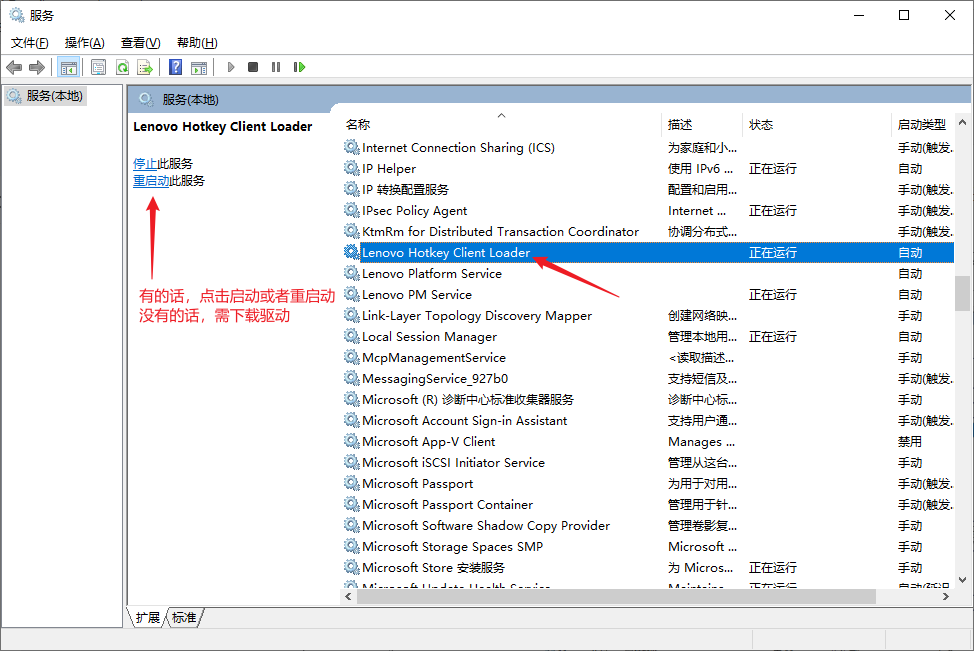Select Microsoft (R) 诊断中心标准收集器服务 row
This screenshot has width=974, height=651.
coord(648,399)
